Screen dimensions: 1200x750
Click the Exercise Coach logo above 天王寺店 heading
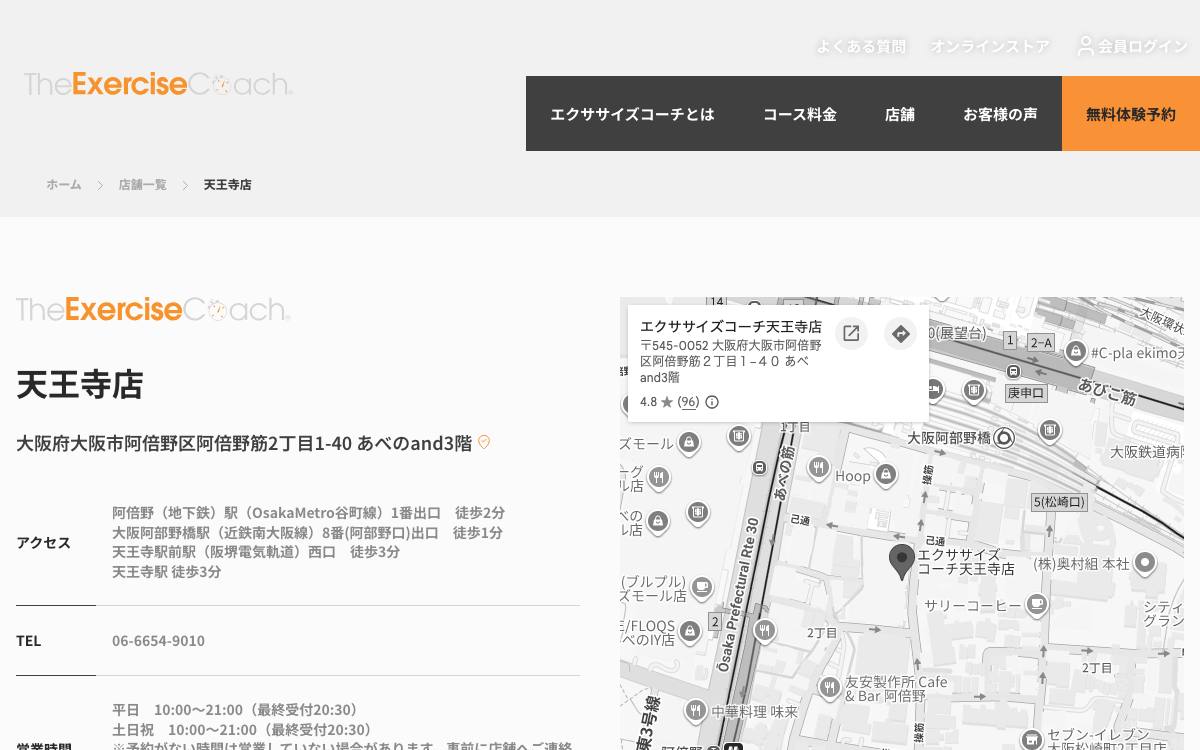(153, 309)
